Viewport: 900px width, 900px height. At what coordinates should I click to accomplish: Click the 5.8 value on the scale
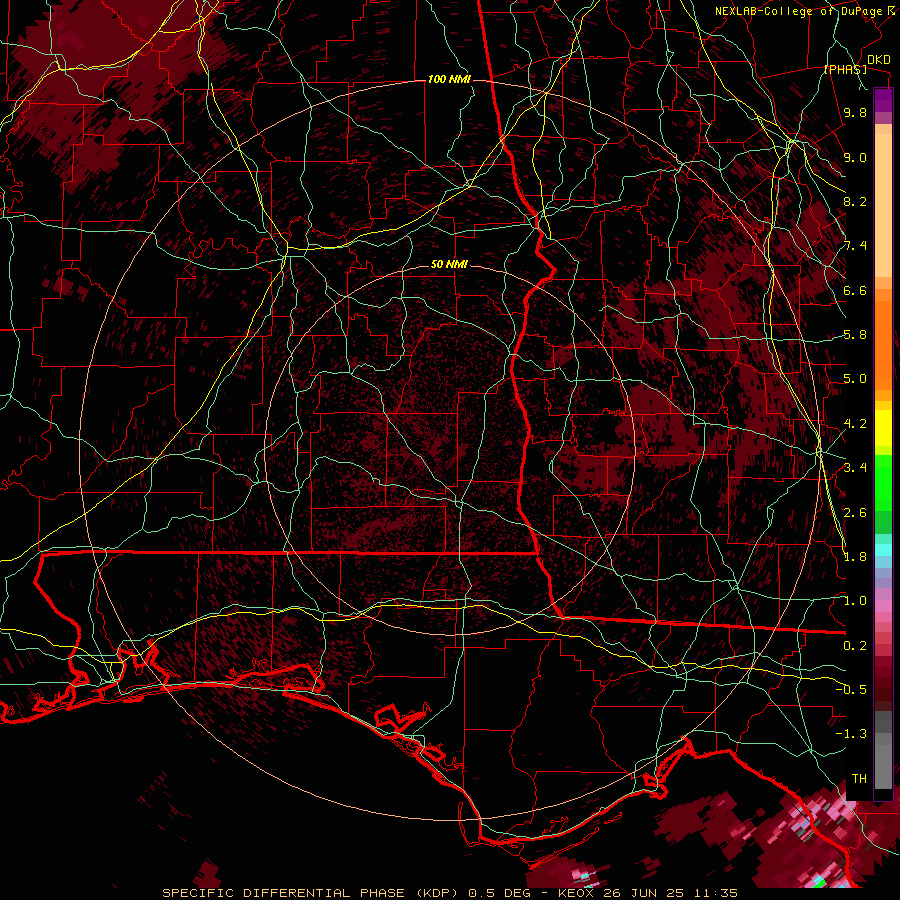click(855, 335)
